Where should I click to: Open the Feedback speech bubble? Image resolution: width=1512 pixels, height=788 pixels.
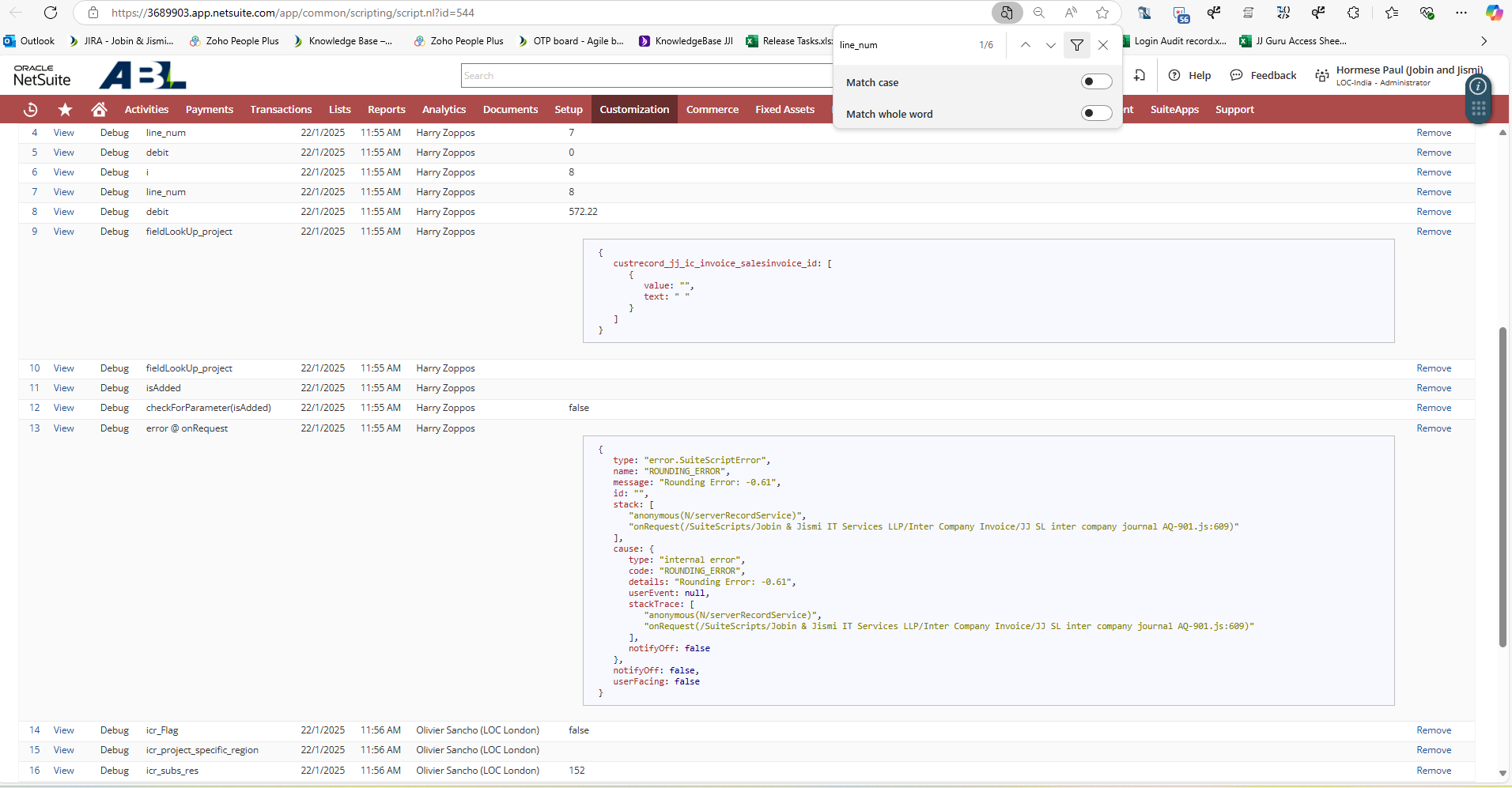tap(1237, 76)
